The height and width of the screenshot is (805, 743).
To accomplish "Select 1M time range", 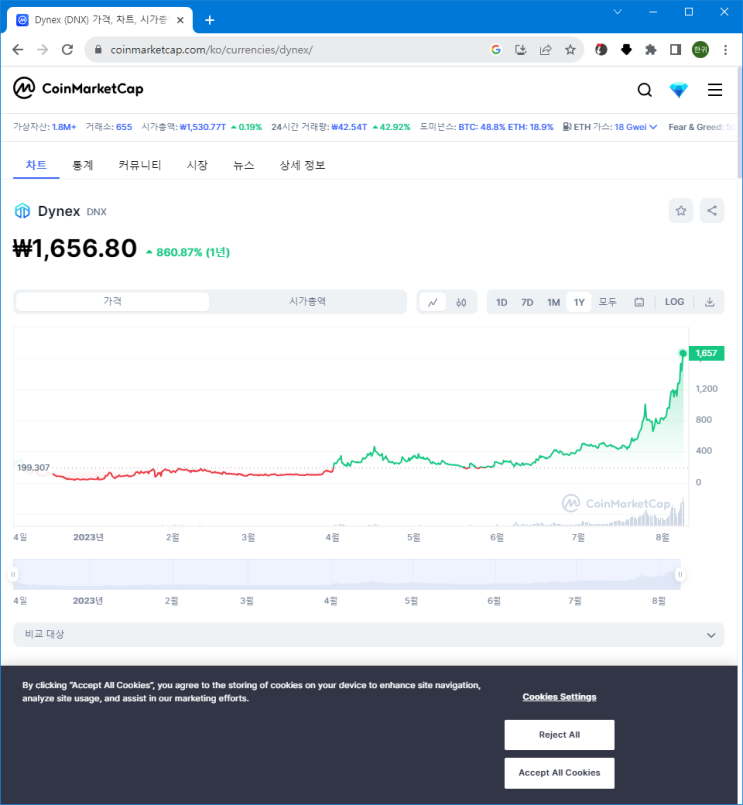I will coord(554,302).
